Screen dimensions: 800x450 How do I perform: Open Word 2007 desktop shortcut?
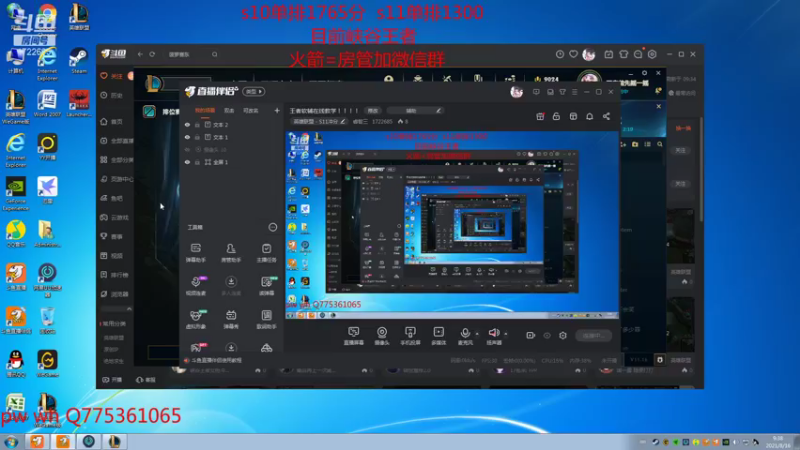[47, 104]
